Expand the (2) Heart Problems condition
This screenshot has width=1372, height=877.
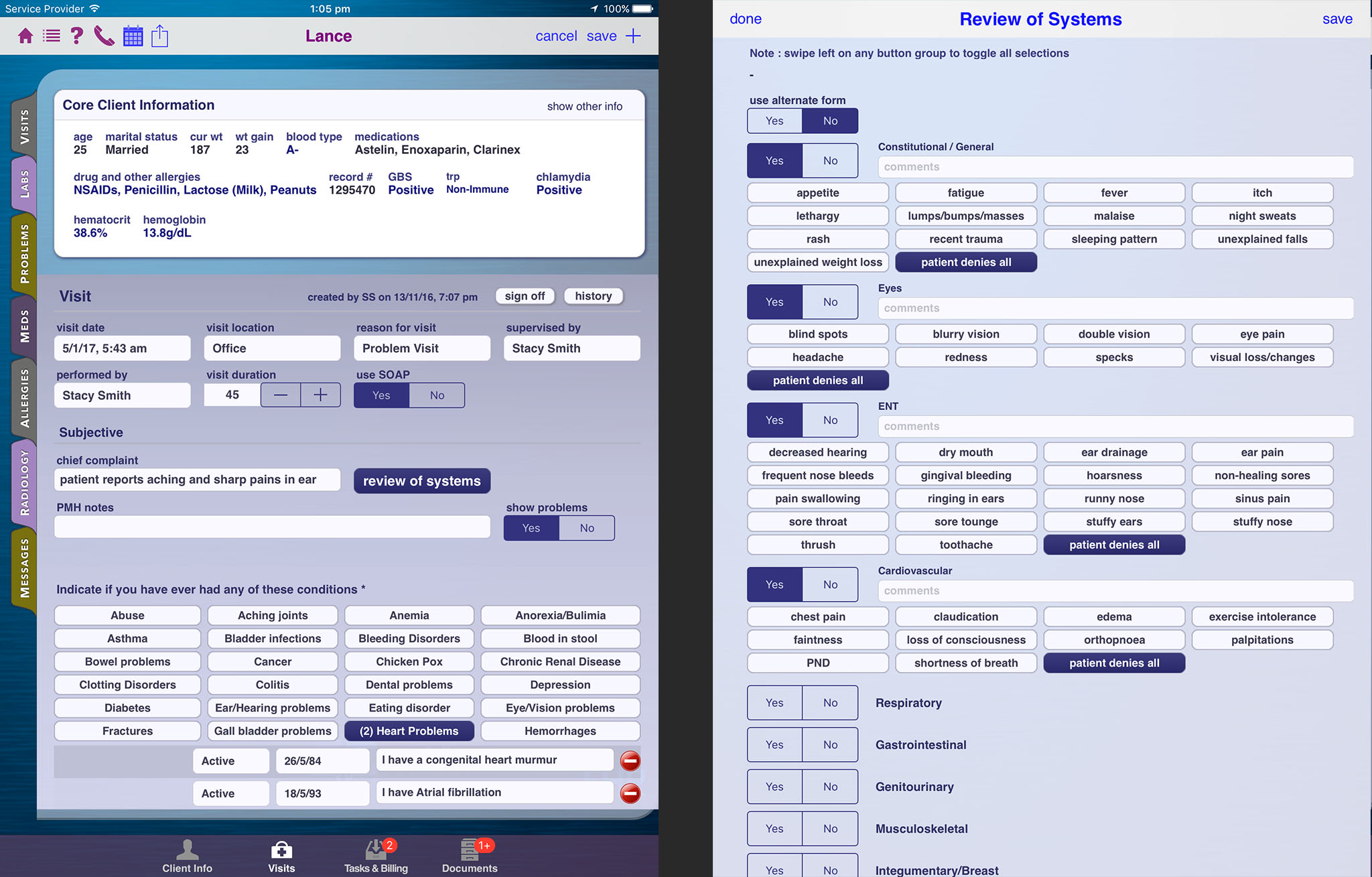point(409,731)
